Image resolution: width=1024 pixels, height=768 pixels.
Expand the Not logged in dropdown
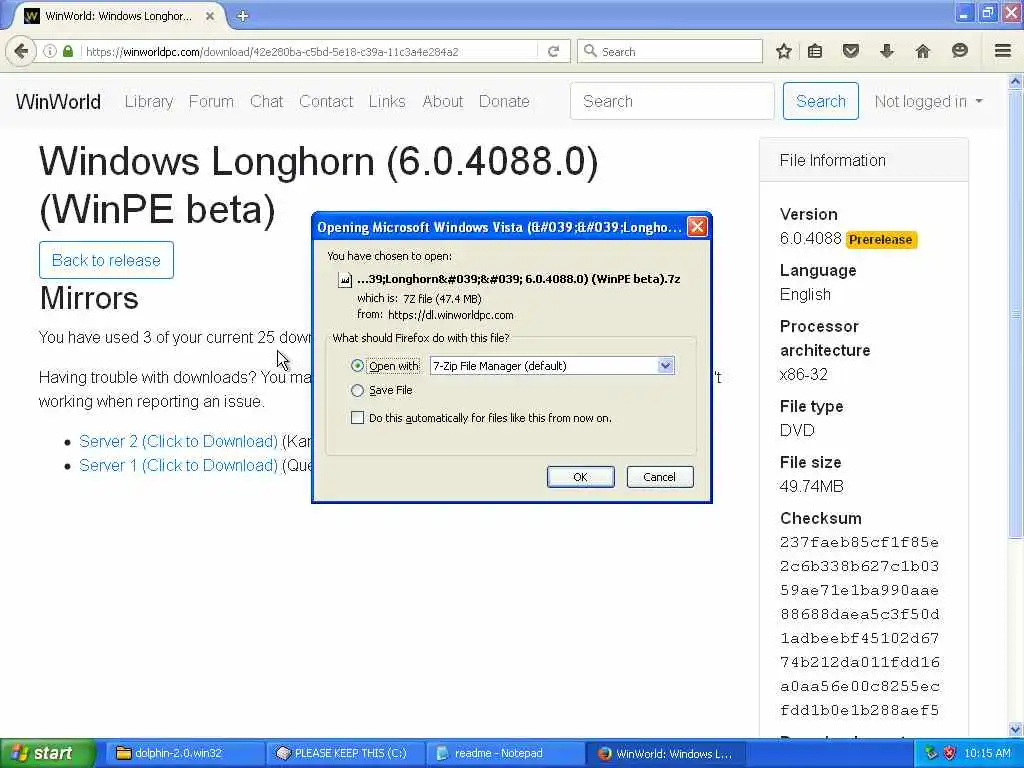click(928, 101)
